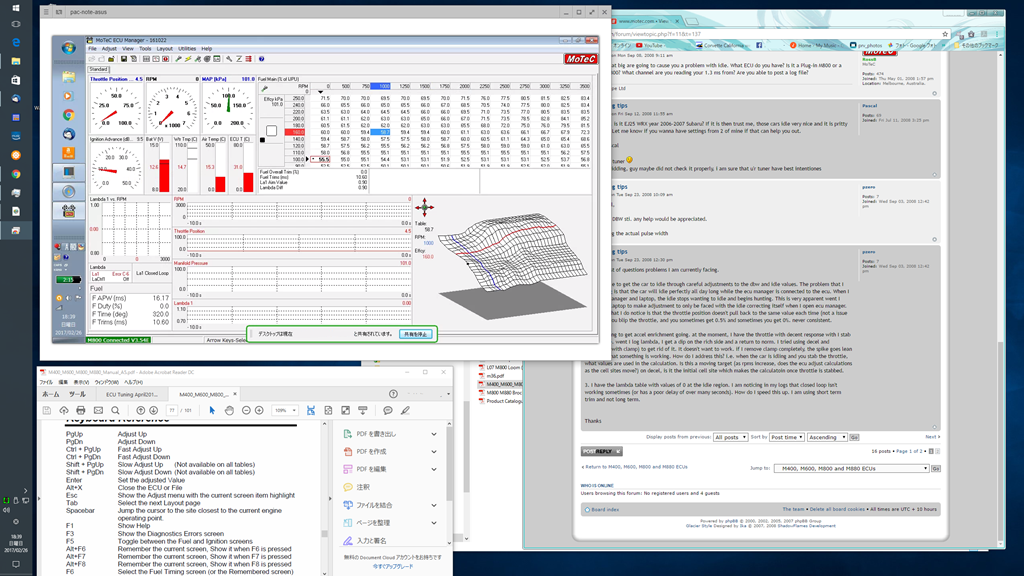The width and height of the screenshot is (1024, 576).
Task: Click the Acrobat help question mark icon
Action: (393, 394)
